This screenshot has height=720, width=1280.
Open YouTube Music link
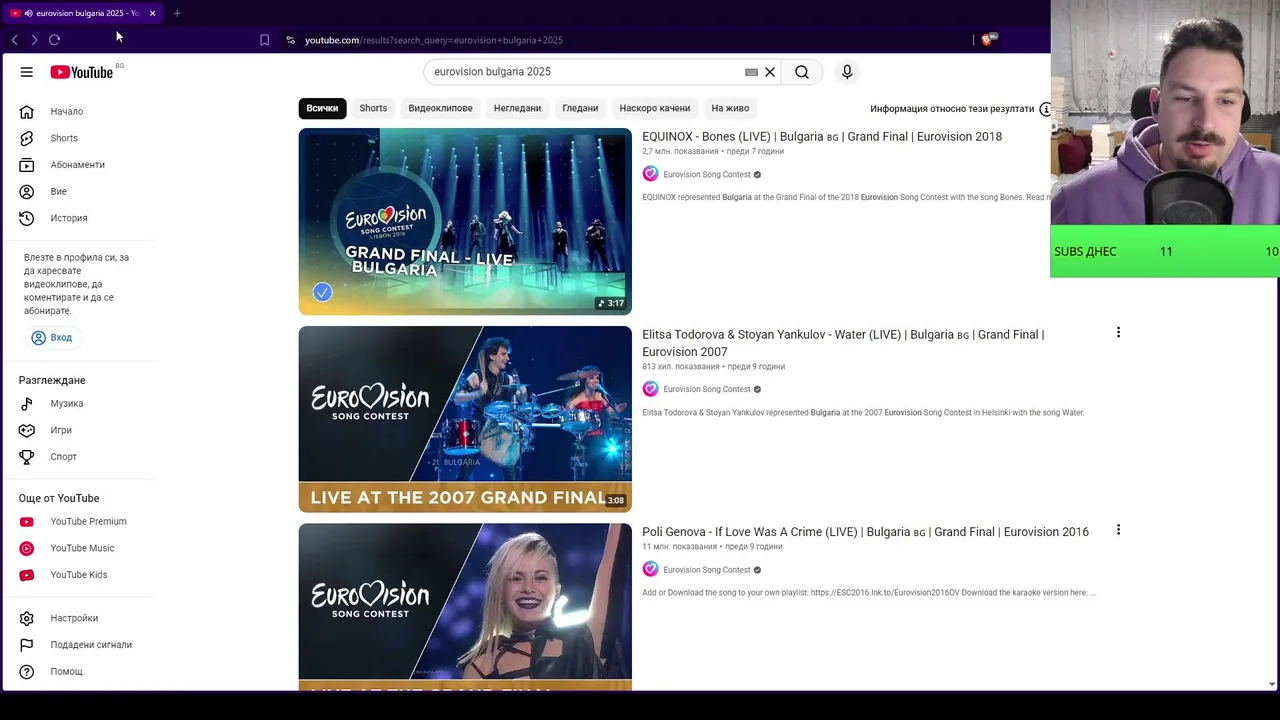(80, 548)
